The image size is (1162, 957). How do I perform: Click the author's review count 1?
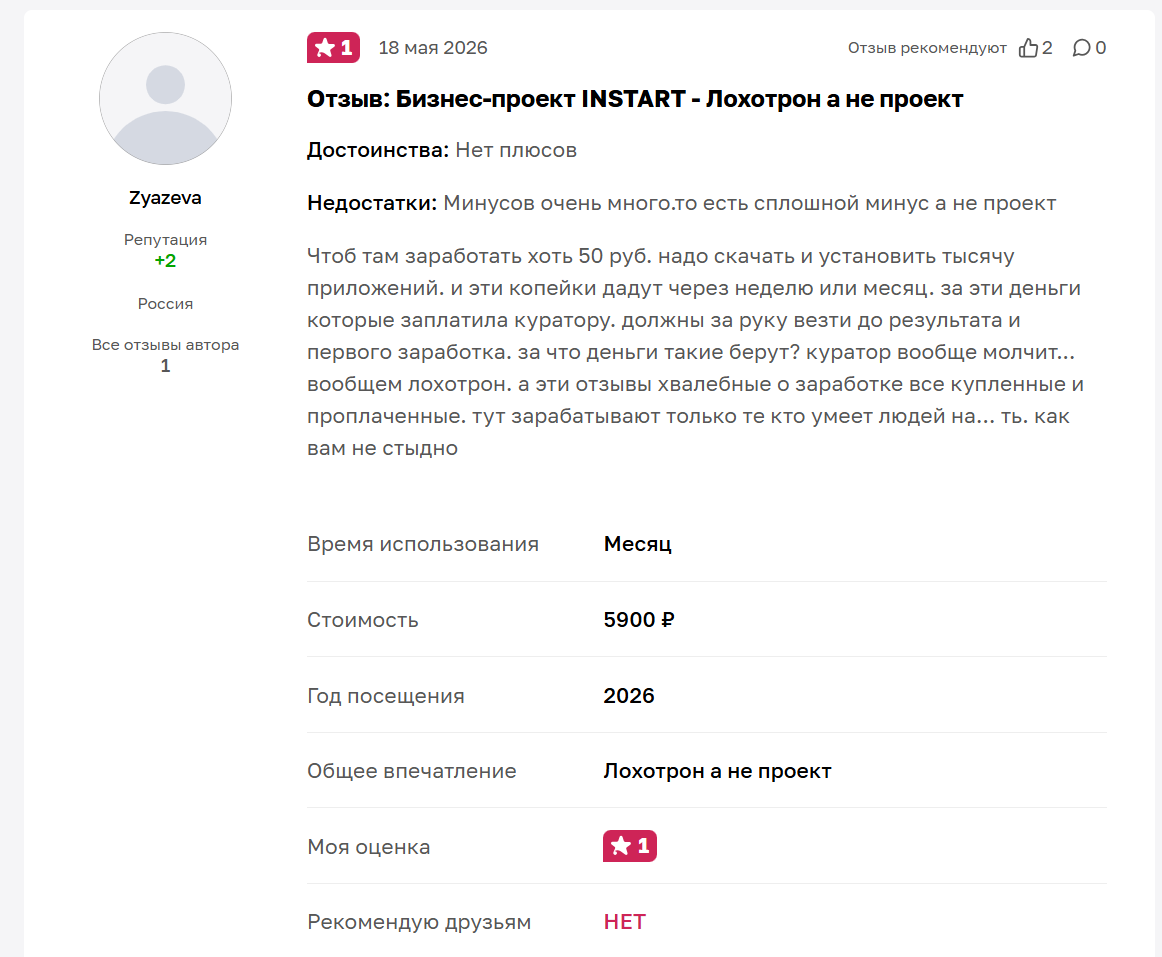(x=165, y=365)
